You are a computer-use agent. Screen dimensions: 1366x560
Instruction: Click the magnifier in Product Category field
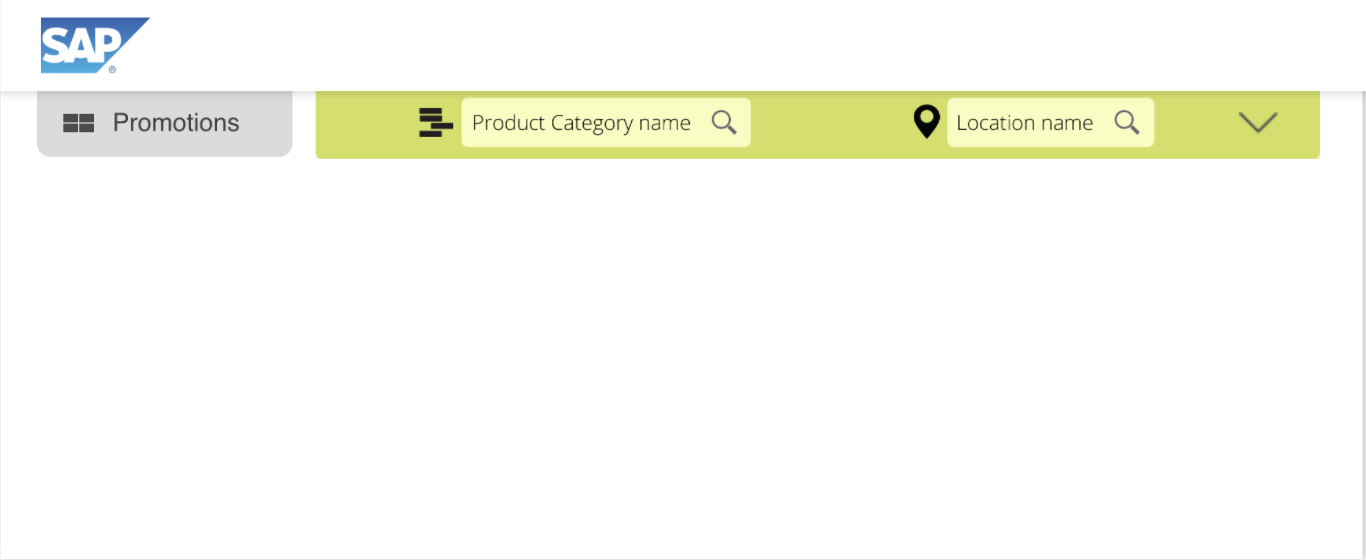tap(724, 122)
